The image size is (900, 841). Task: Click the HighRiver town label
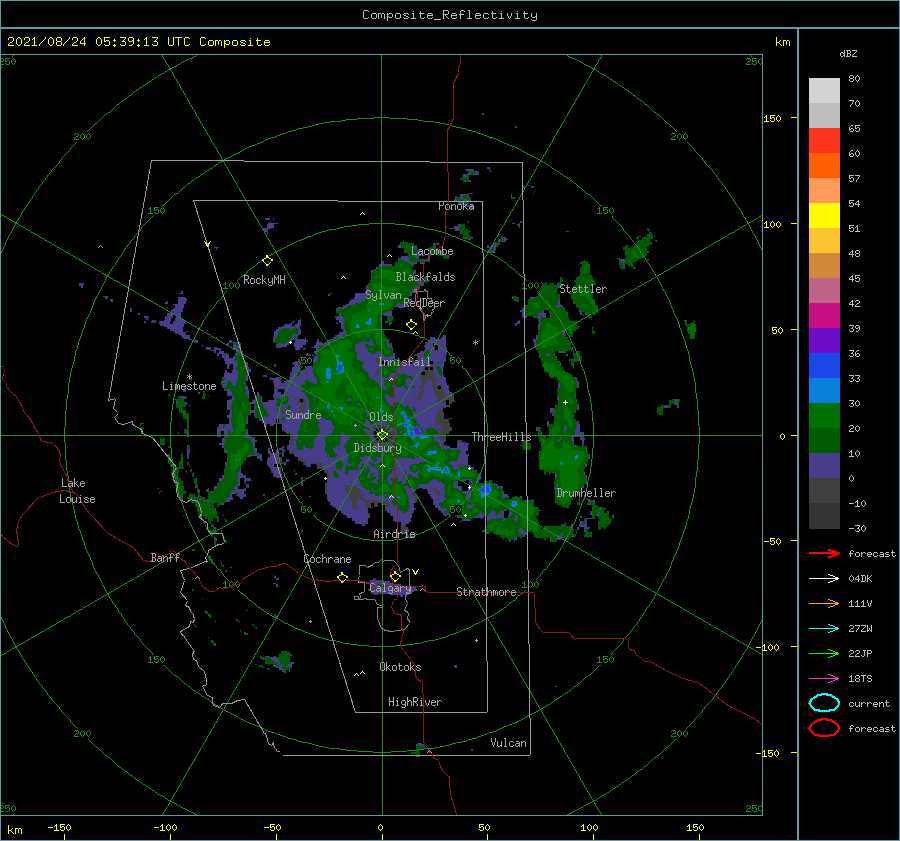[x=415, y=702]
